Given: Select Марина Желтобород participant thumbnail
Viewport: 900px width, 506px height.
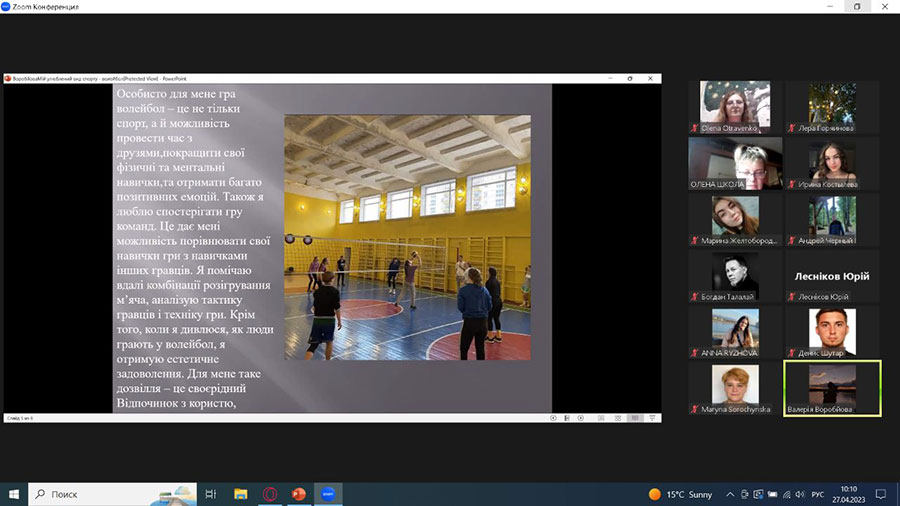Looking at the screenshot, I should [x=735, y=219].
